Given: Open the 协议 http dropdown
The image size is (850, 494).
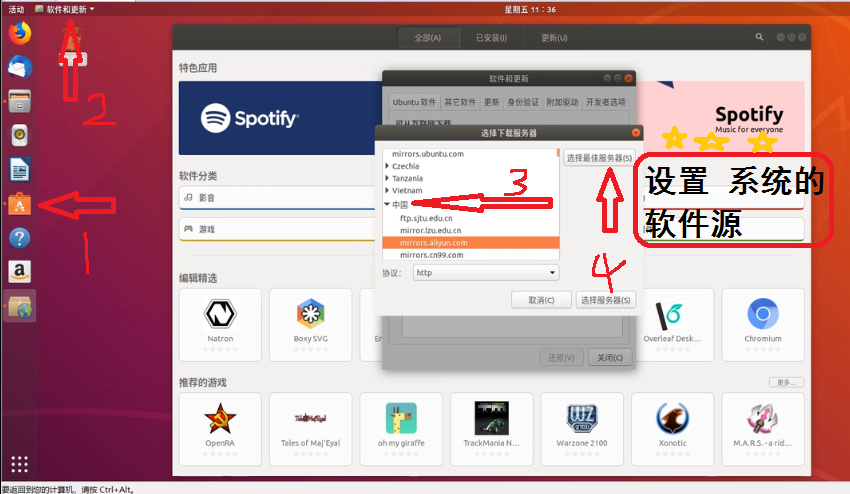Looking at the screenshot, I should [486, 273].
